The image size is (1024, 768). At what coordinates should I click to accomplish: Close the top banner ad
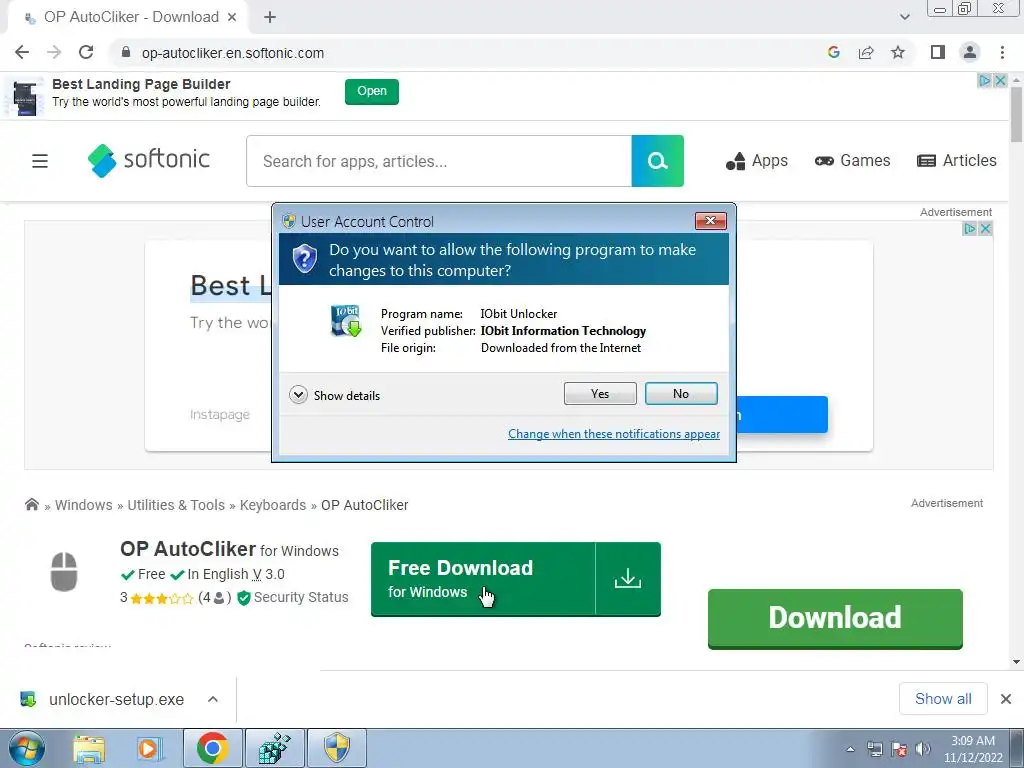point(1000,80)
